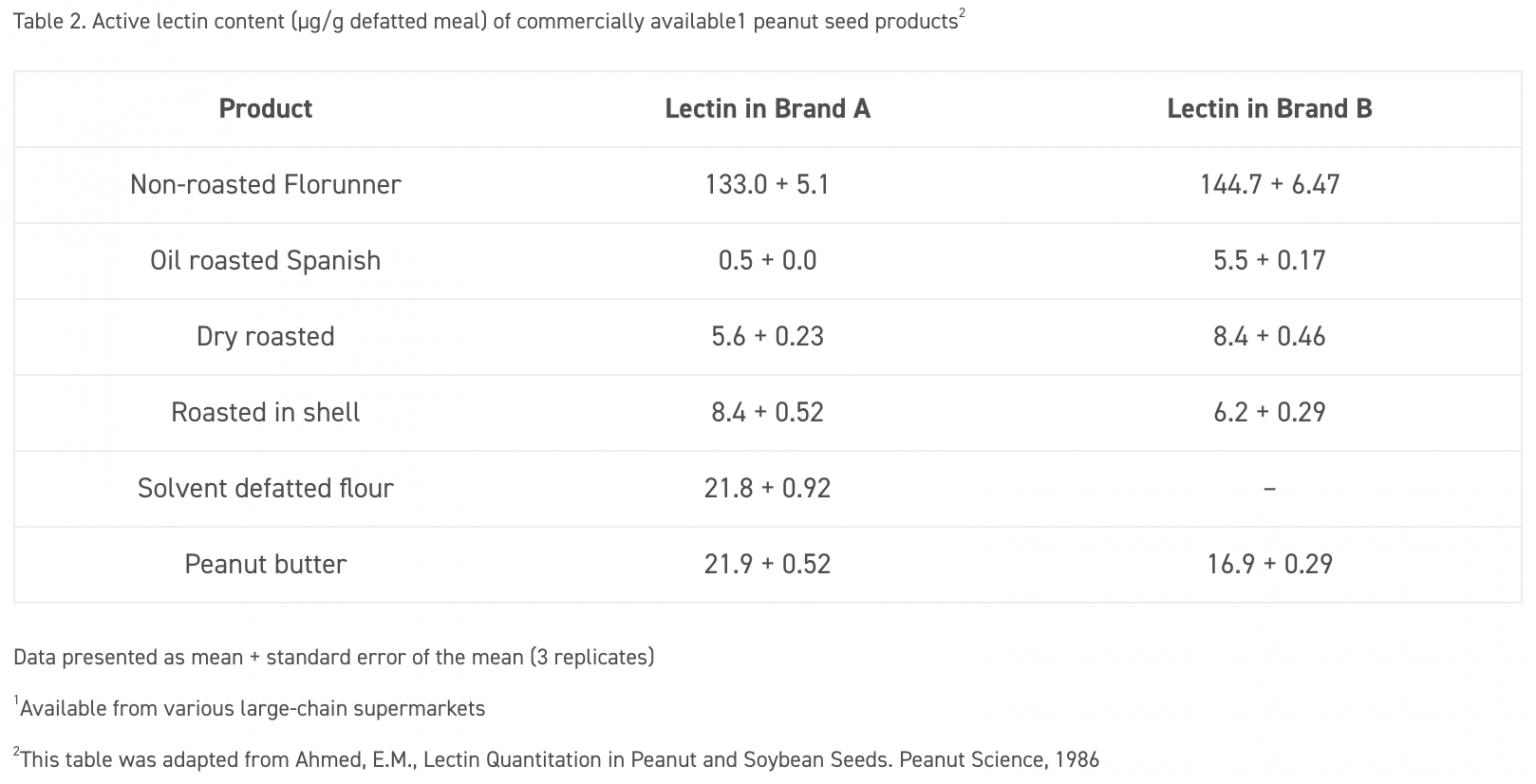
Task: Select the 0.5 + 0.0 cell
Action: pos(767,261)
